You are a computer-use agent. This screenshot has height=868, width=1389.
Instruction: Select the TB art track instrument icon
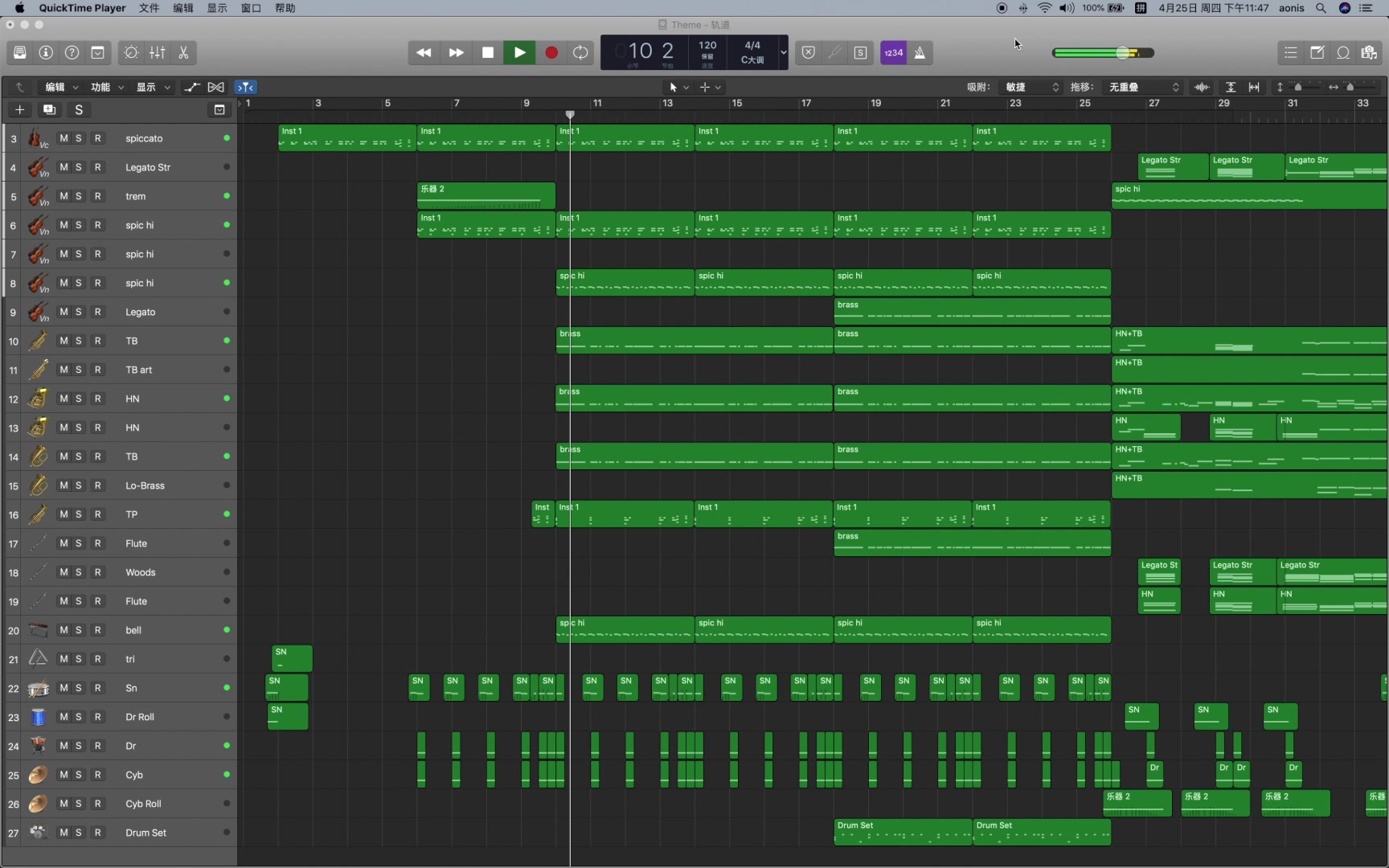[38, 370]
